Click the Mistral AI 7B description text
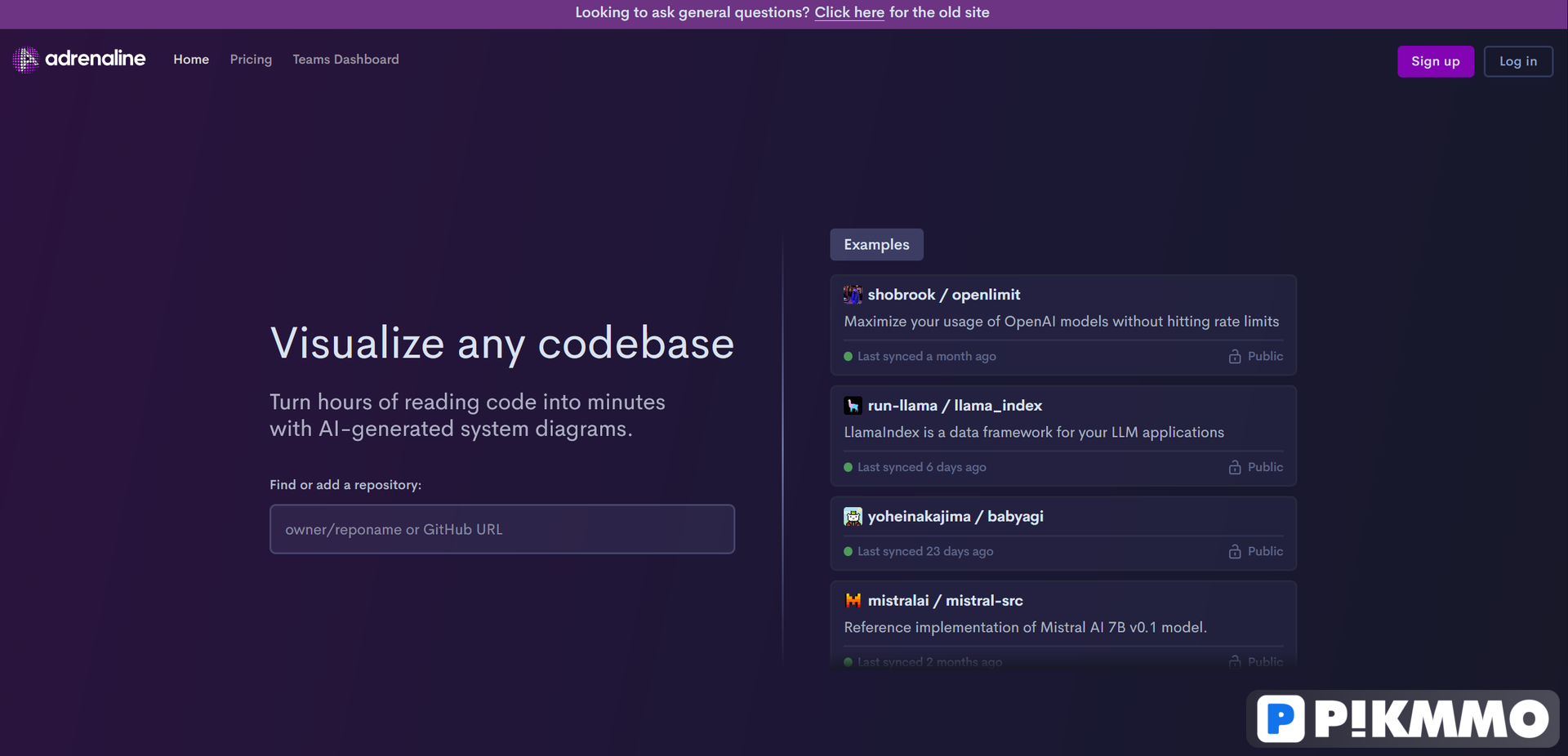1568x756 pixels. point(1025,628)
